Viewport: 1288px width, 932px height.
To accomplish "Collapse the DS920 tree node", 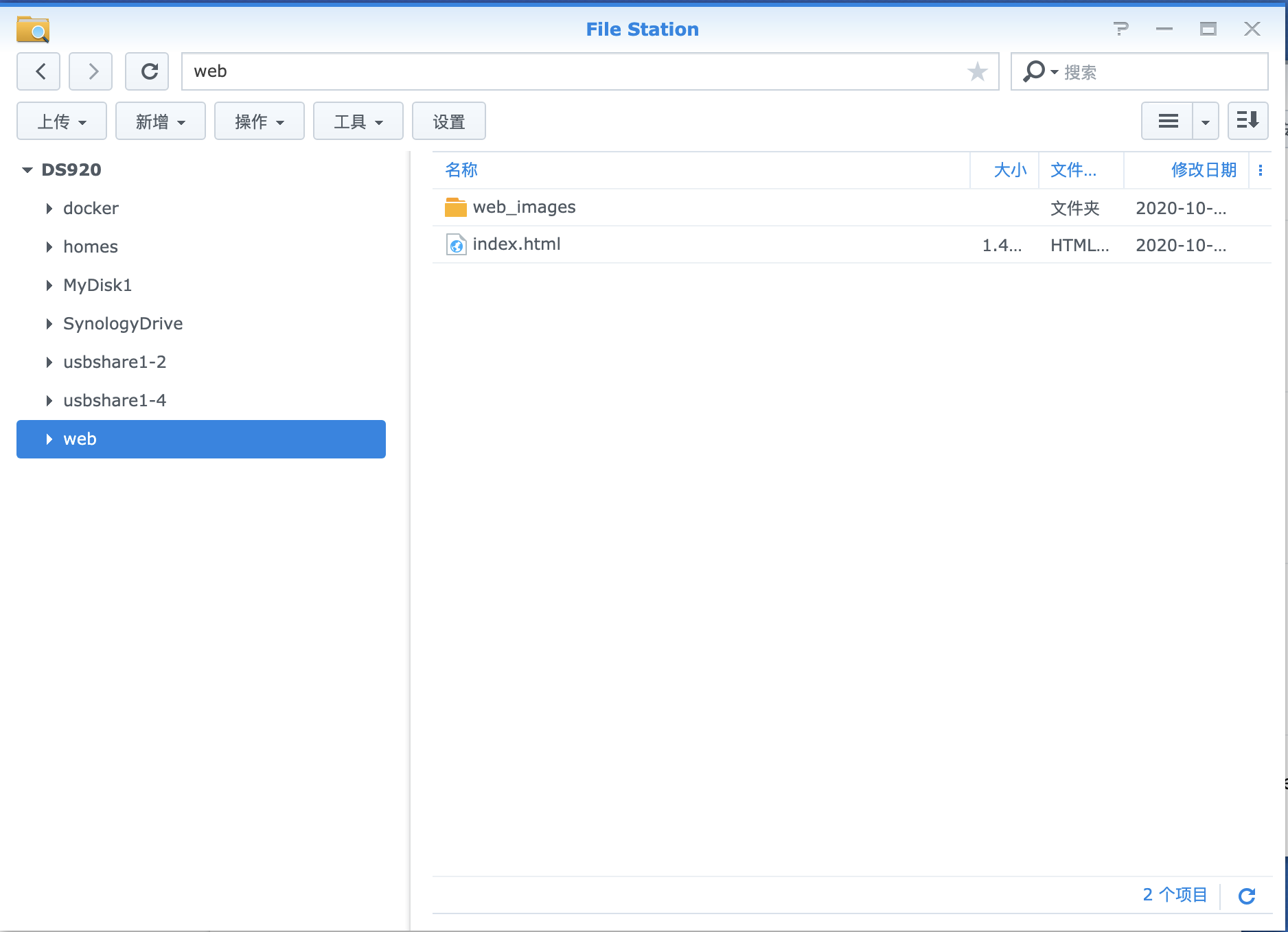I will pyautogui.click(x=27, y=170).
